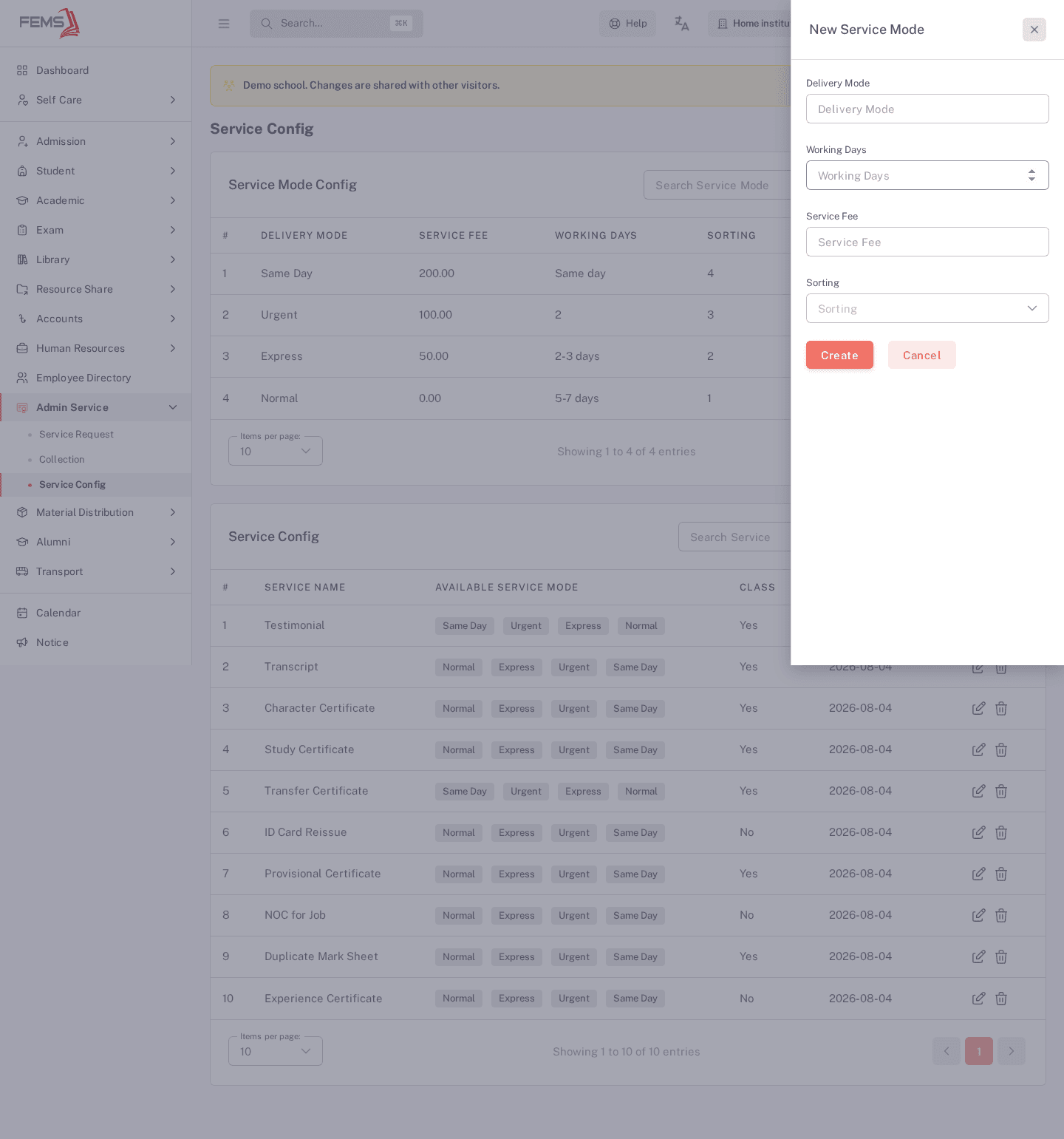Edit the Study Certificate service
1064x1139 pixels.
pyautogui.click(x=978, y=749)
